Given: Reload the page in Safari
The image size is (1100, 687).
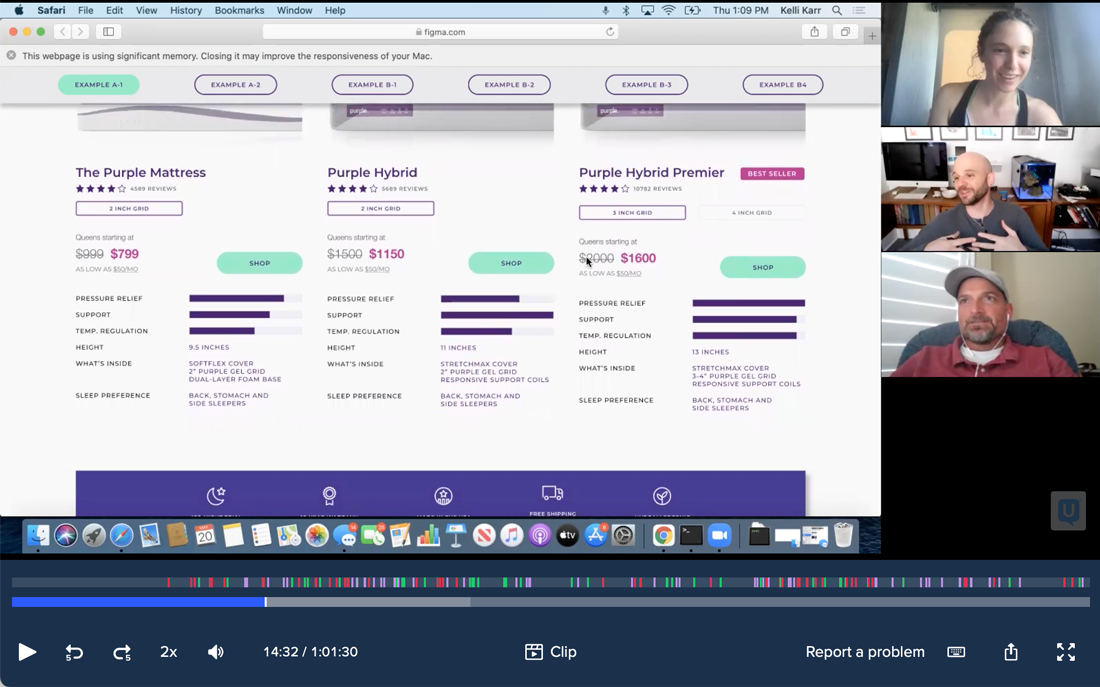Looking at the screenshot, I should point(610,32).
